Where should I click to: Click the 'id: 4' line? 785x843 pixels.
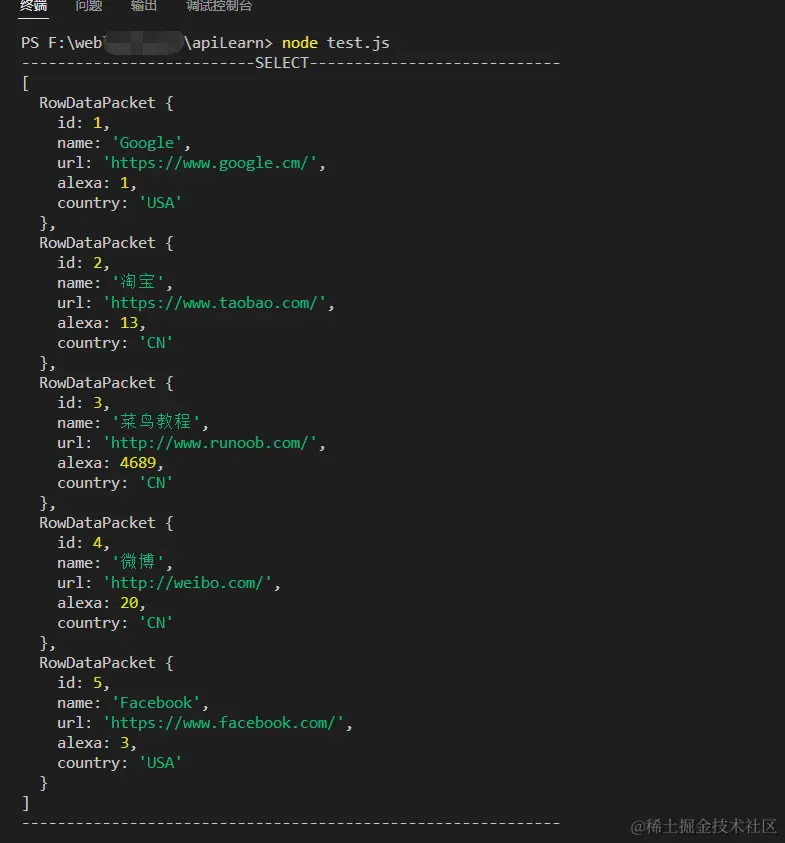pos(83,542)
